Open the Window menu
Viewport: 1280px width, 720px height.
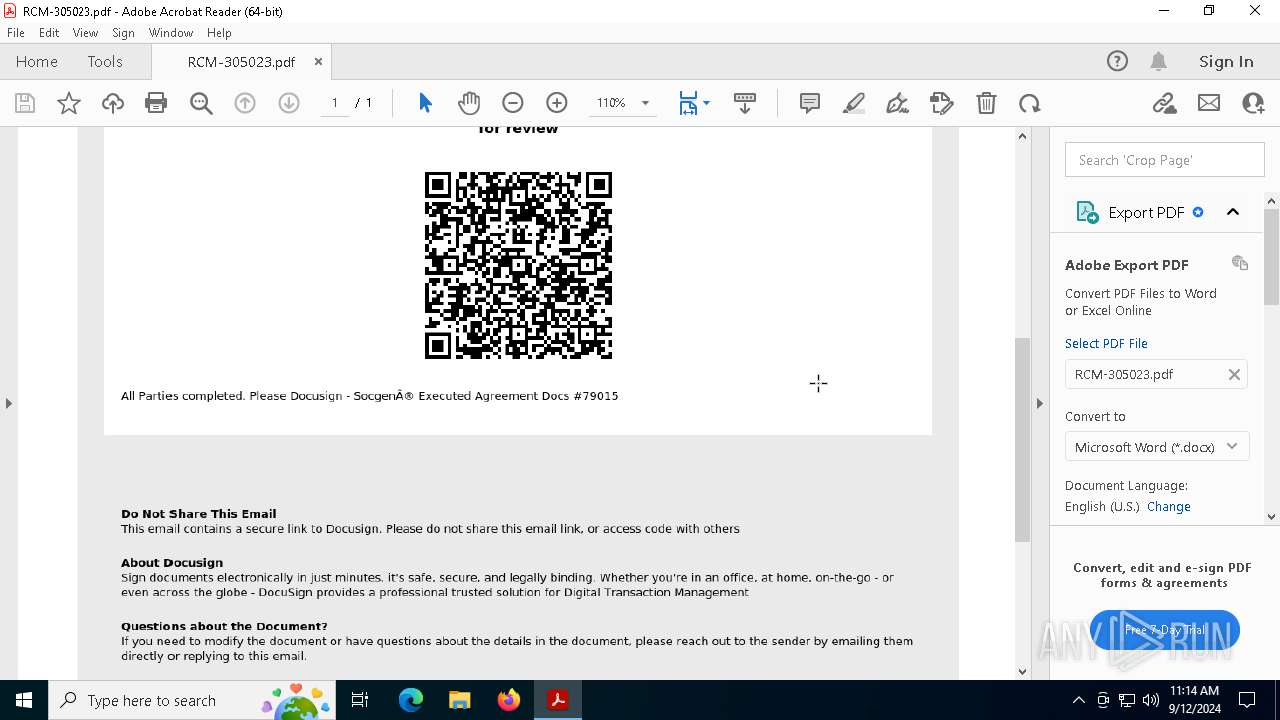click(x=171, y=33)
